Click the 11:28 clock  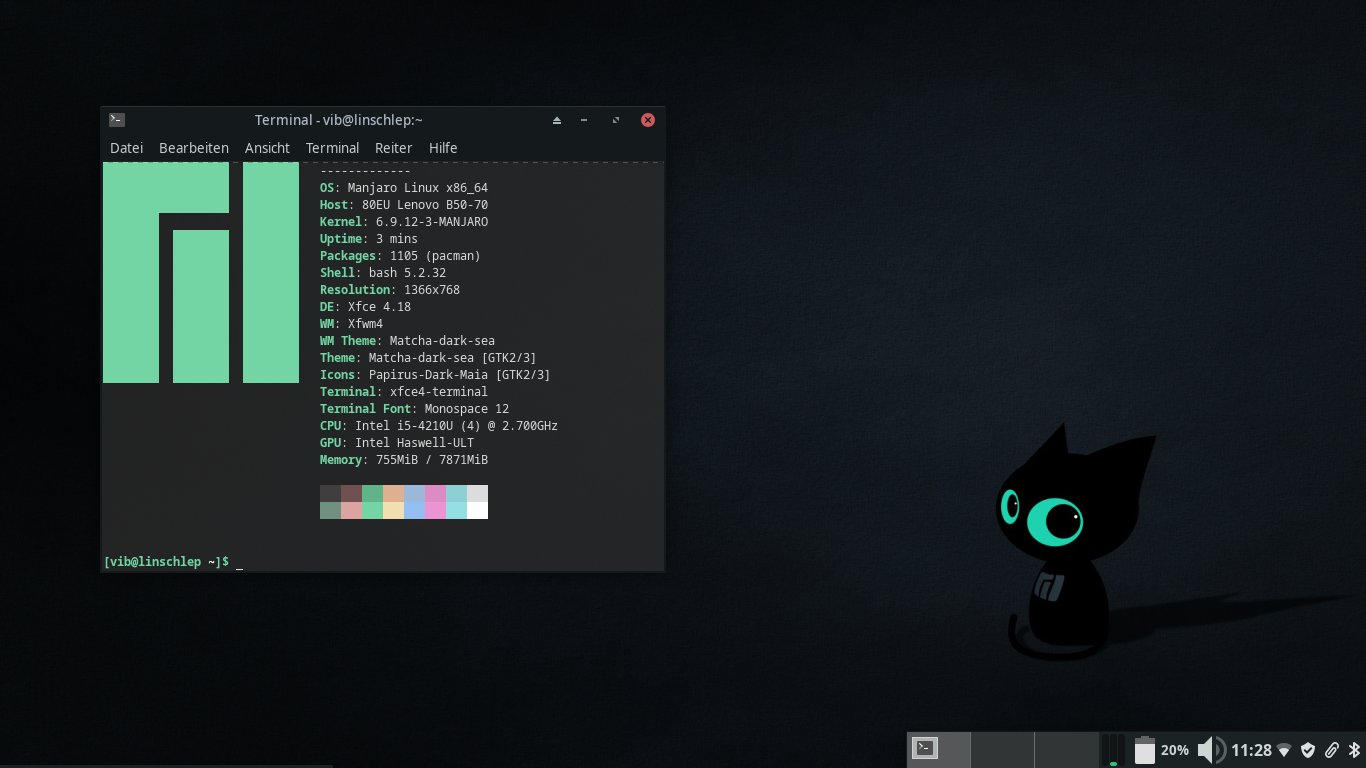pyautogui.click(x=1251, y=750)
